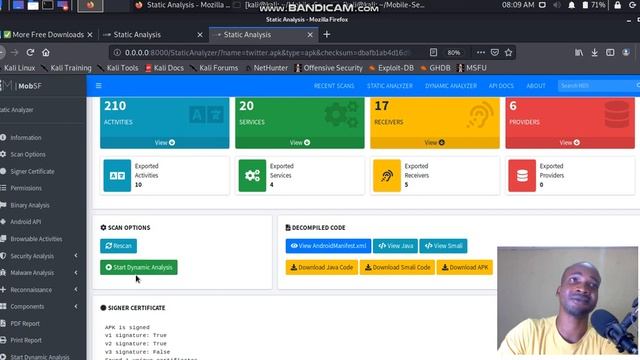This screenshot has width=640, height=360.
Task: Close the active Static Analysis tab
Action: (310, 35)
